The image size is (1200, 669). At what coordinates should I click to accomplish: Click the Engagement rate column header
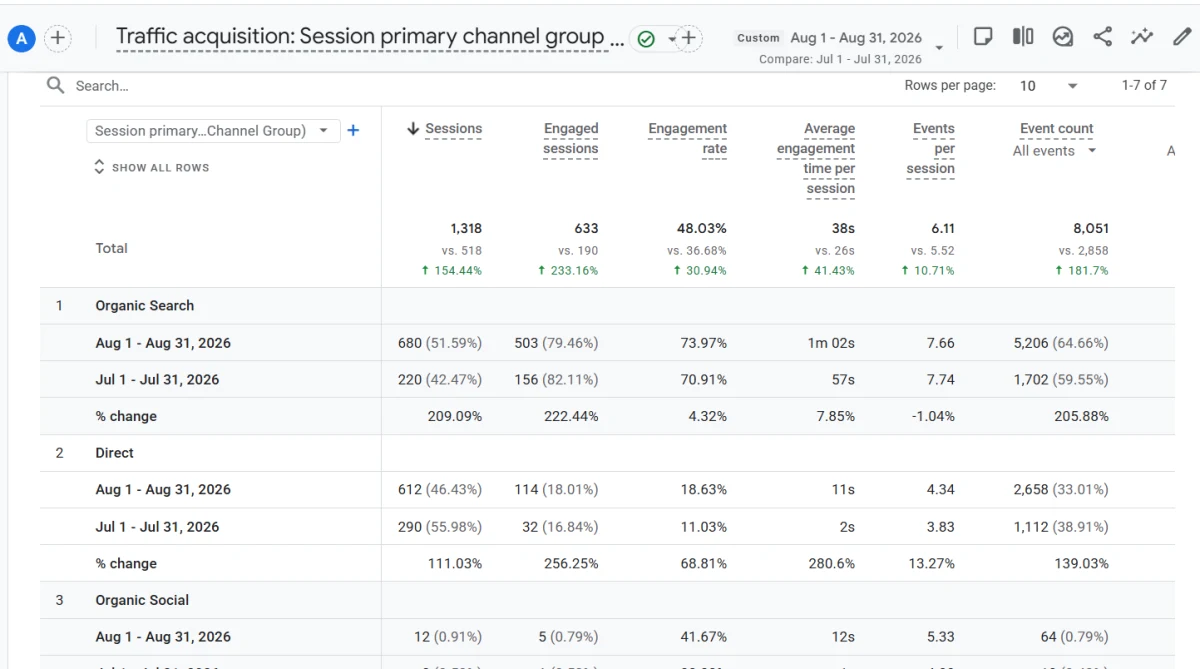[687, 139]
